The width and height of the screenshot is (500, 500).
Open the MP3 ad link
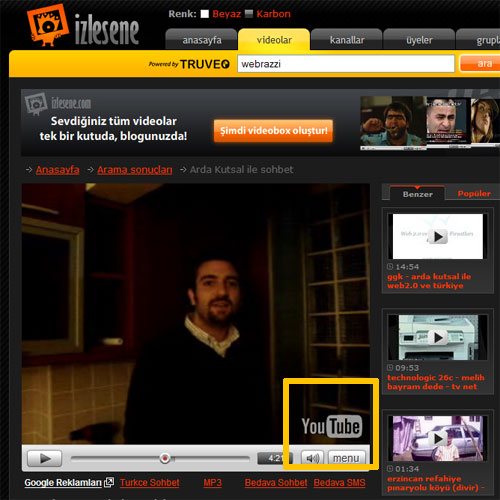[x=213, y=483]
